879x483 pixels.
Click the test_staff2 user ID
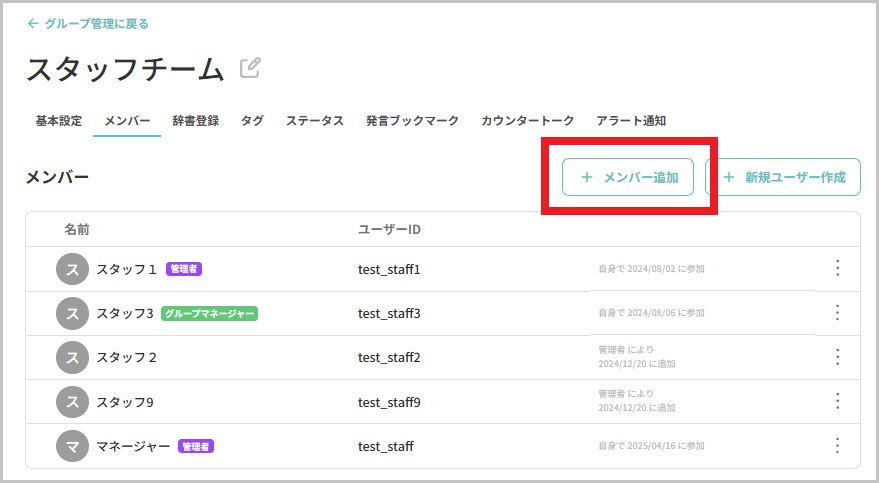point(389,357)
